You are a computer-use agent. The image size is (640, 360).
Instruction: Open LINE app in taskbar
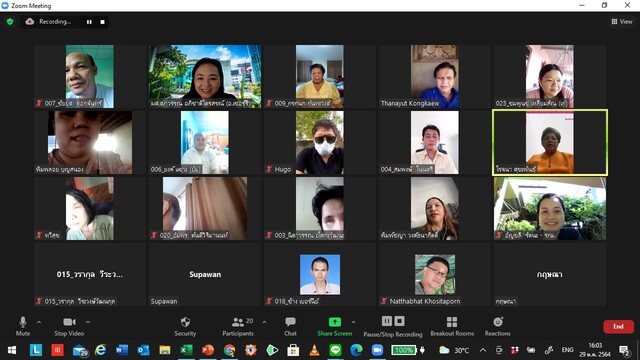tap(335, 350)
